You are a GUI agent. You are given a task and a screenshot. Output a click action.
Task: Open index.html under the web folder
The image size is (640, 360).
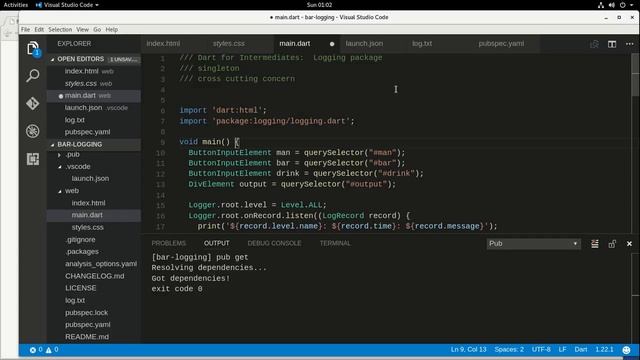point(88,203)
